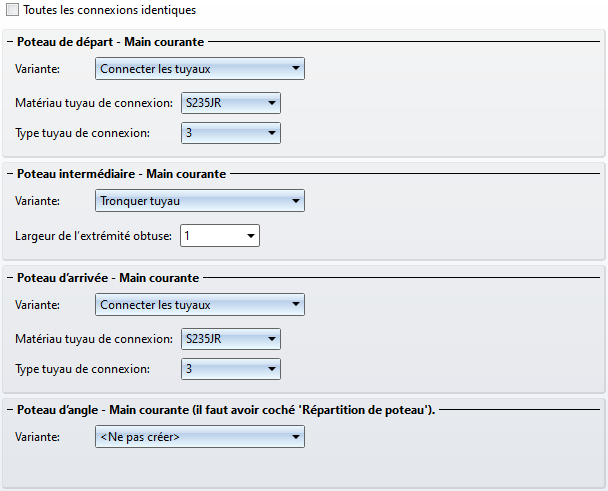Click 'Type tuyau de connexion' label in Poteau de départ
Viewport: 608px width, 491px height.
pos(83,133)
